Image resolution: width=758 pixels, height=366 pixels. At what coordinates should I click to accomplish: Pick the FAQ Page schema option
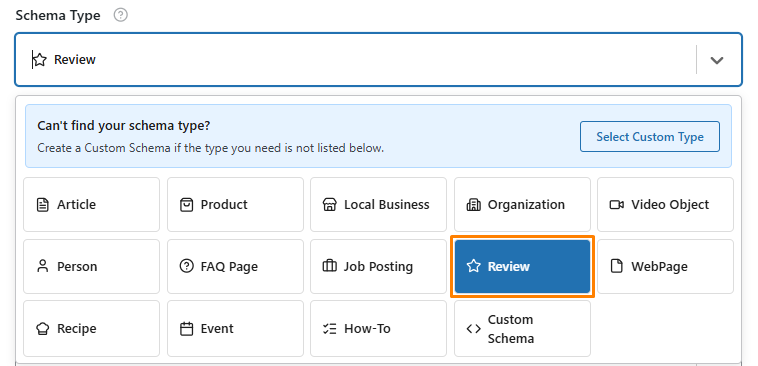[x=235, y=266]
